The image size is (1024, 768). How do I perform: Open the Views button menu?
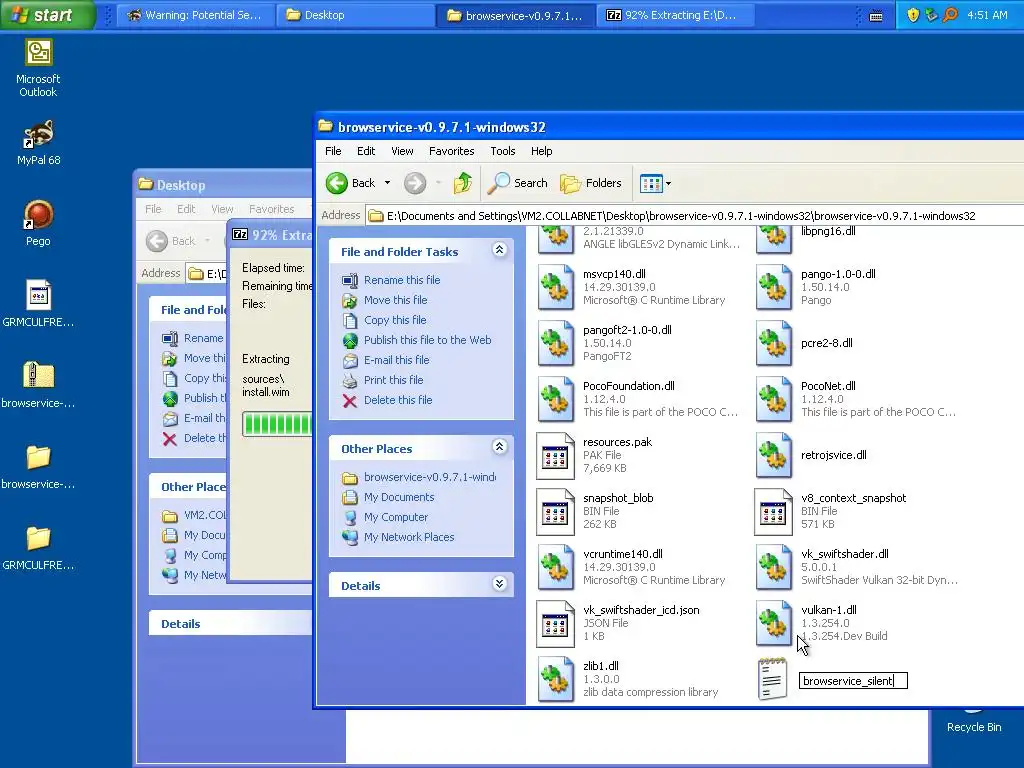click(x=656, y=184)
